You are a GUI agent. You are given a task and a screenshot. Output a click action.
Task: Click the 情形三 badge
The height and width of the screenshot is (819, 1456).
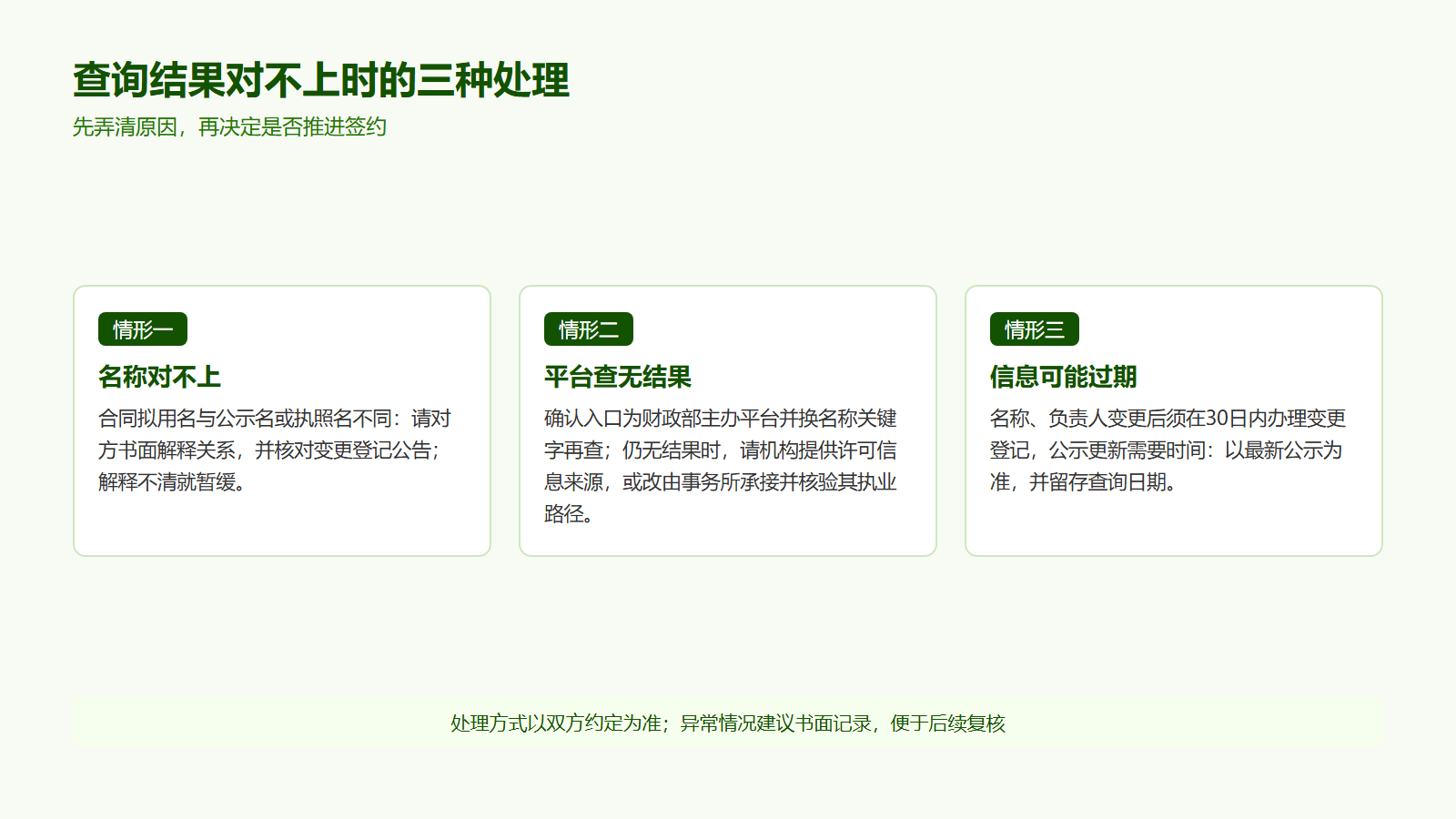(x=1035, y=329)
